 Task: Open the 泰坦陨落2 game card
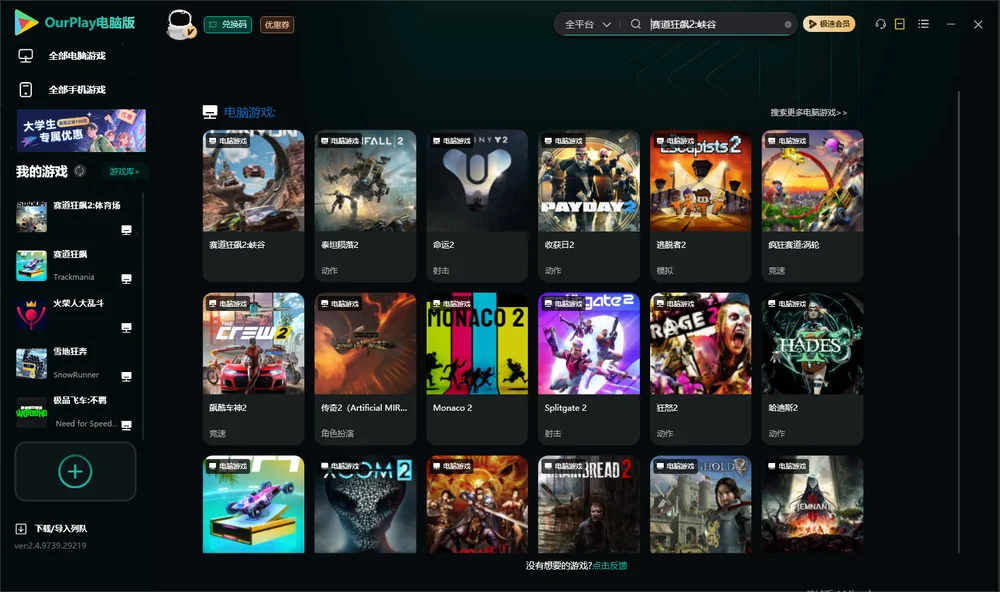pos(365,205)
